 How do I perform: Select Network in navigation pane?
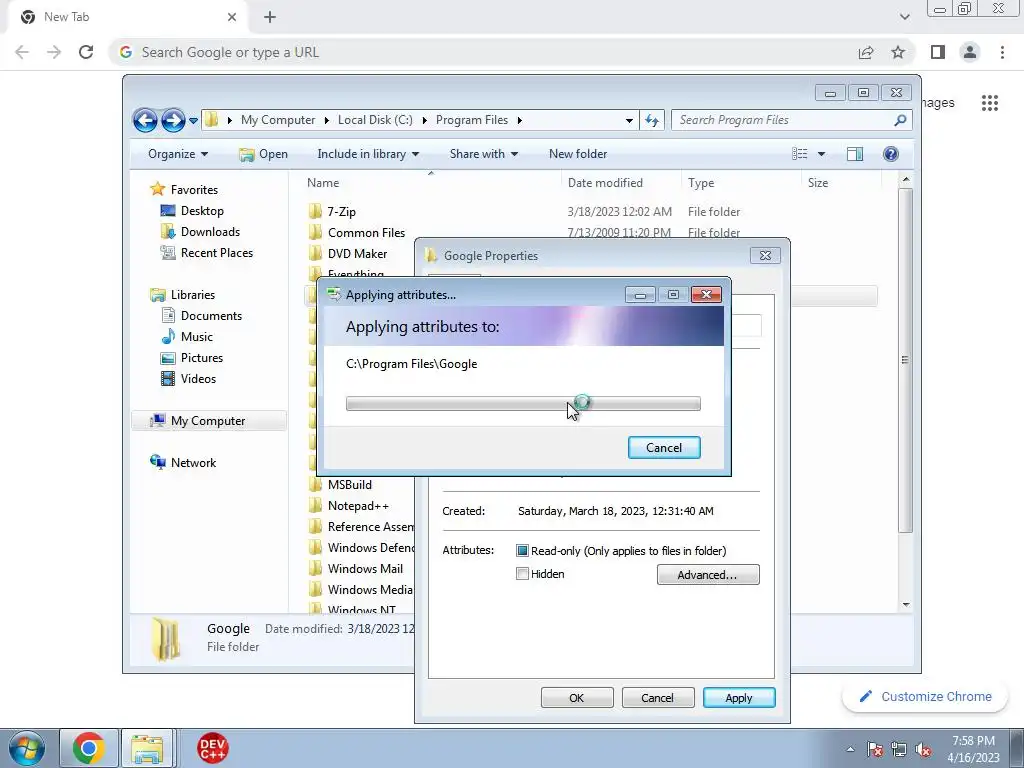pos(193,462)
